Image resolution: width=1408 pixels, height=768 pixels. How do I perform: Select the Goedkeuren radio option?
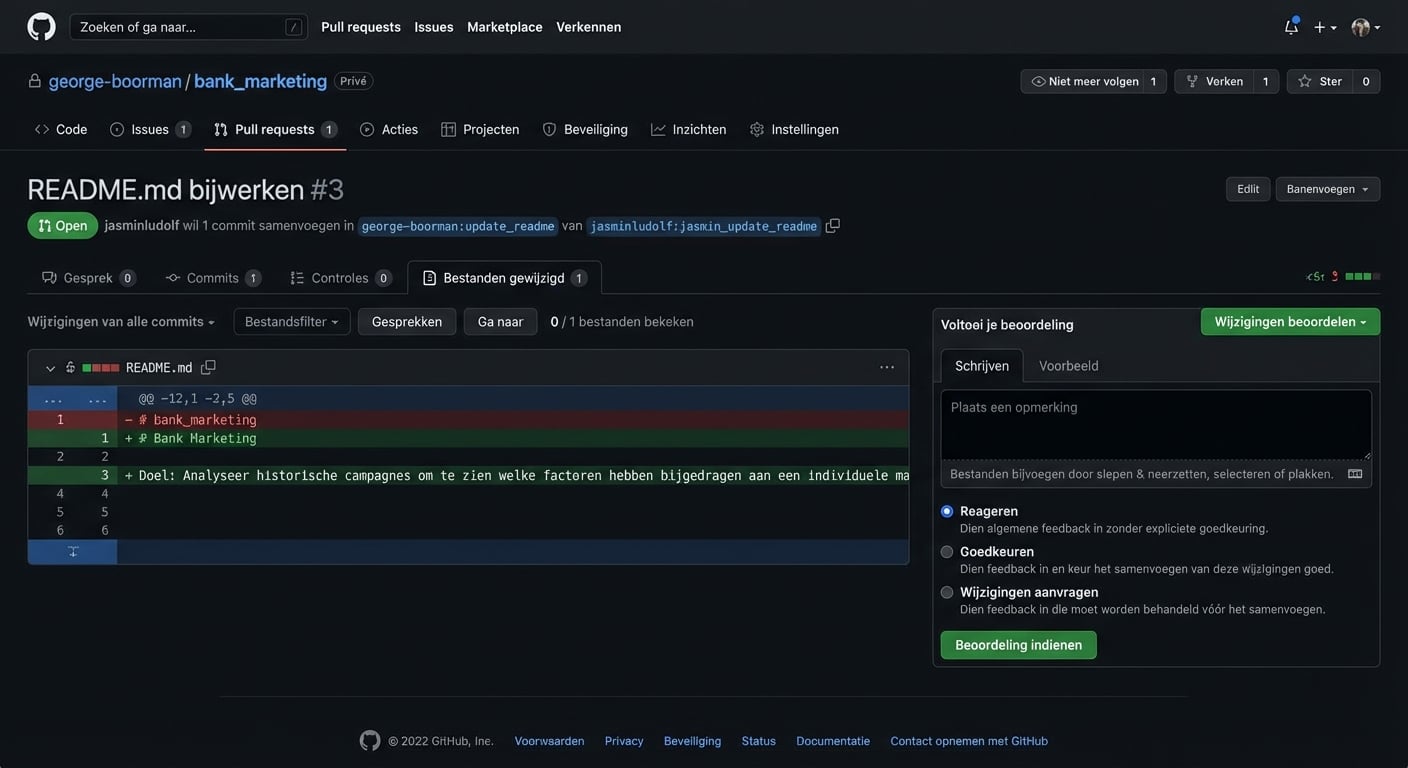947,552
